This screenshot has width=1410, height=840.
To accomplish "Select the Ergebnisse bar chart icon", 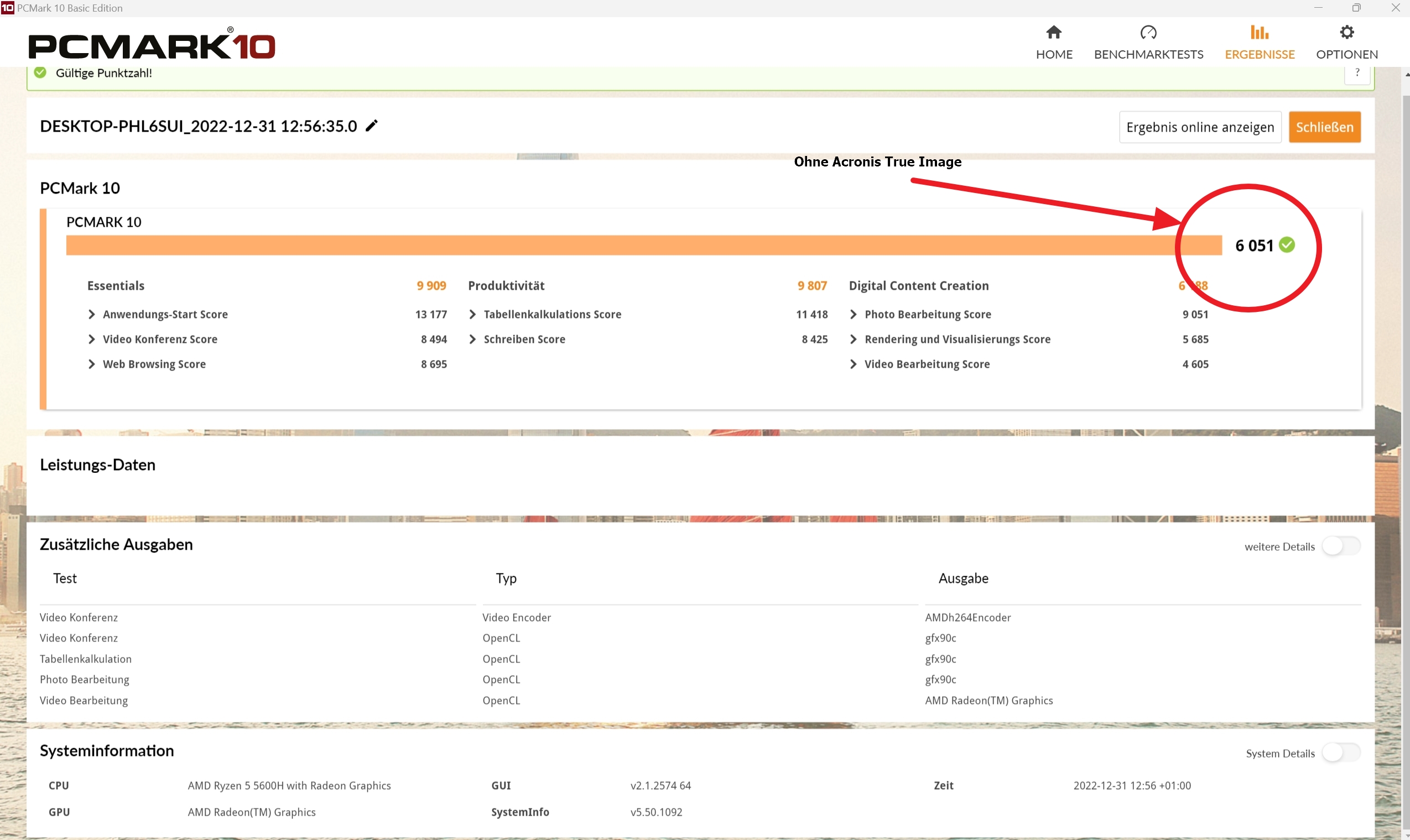I will 1259,32.
